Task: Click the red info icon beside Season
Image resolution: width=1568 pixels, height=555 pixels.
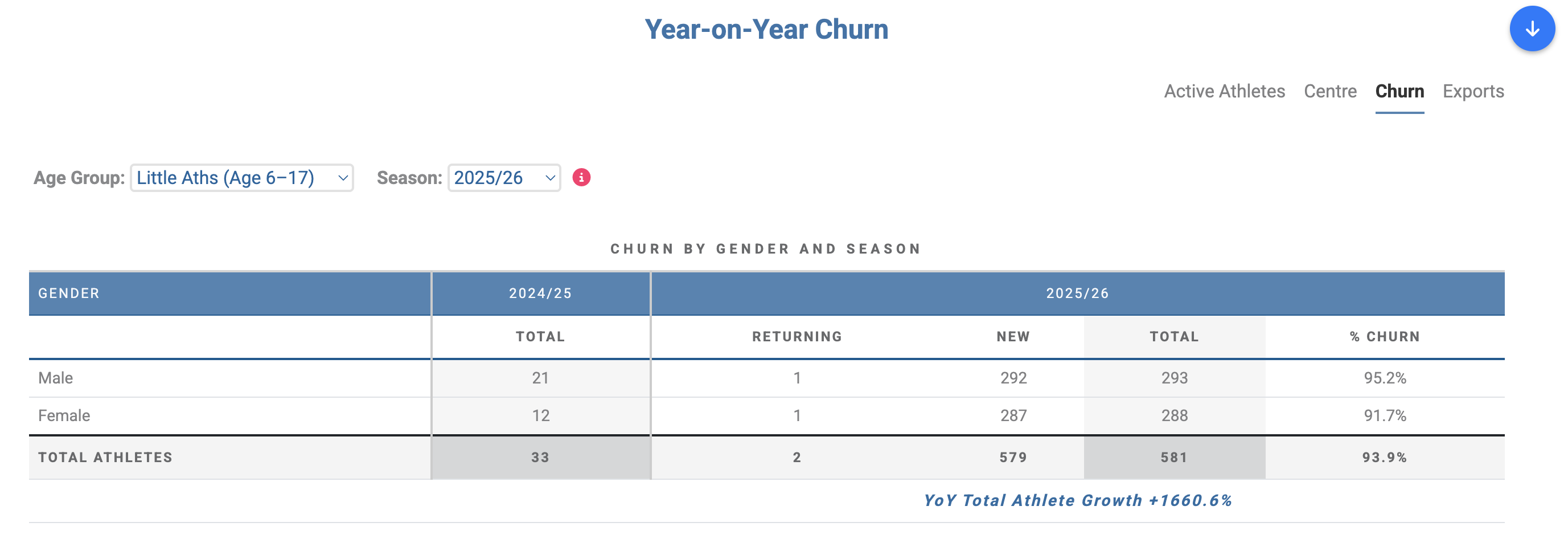Action: 581,177
